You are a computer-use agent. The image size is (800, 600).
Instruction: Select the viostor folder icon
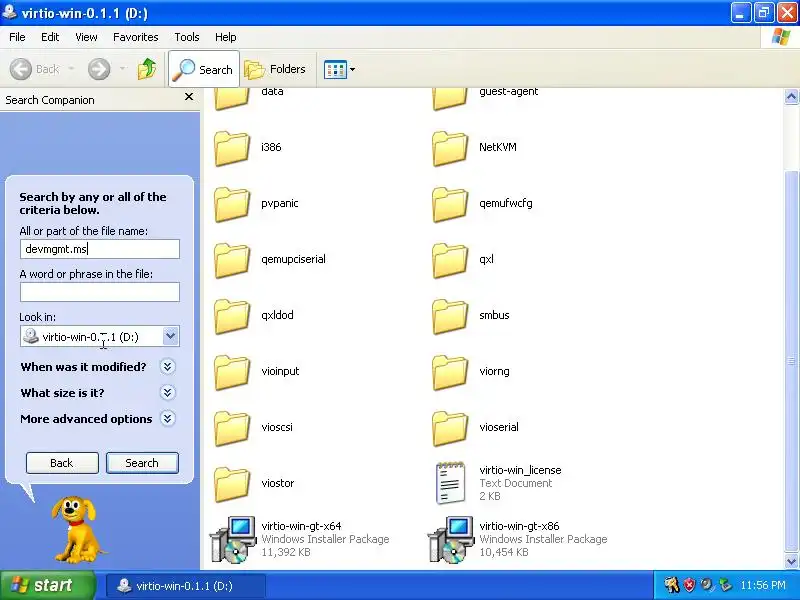232,485
